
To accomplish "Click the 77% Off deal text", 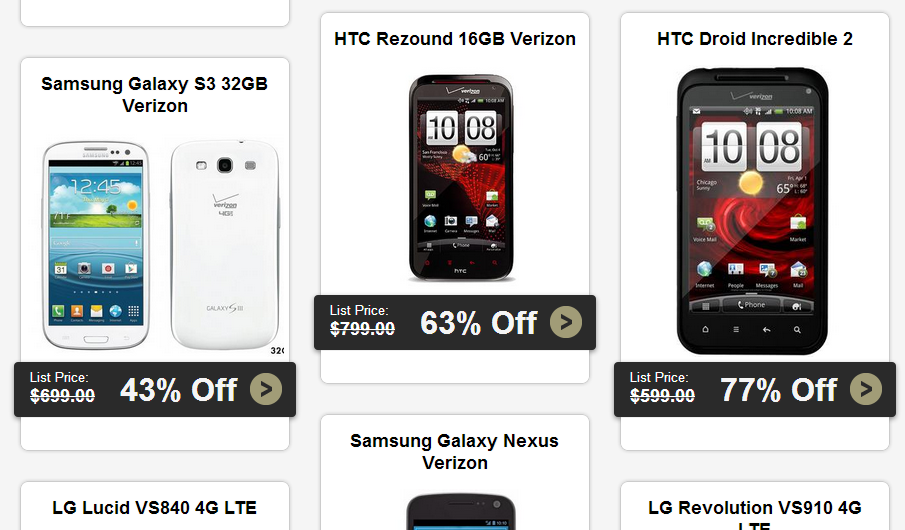I will [x=779, y=390].
